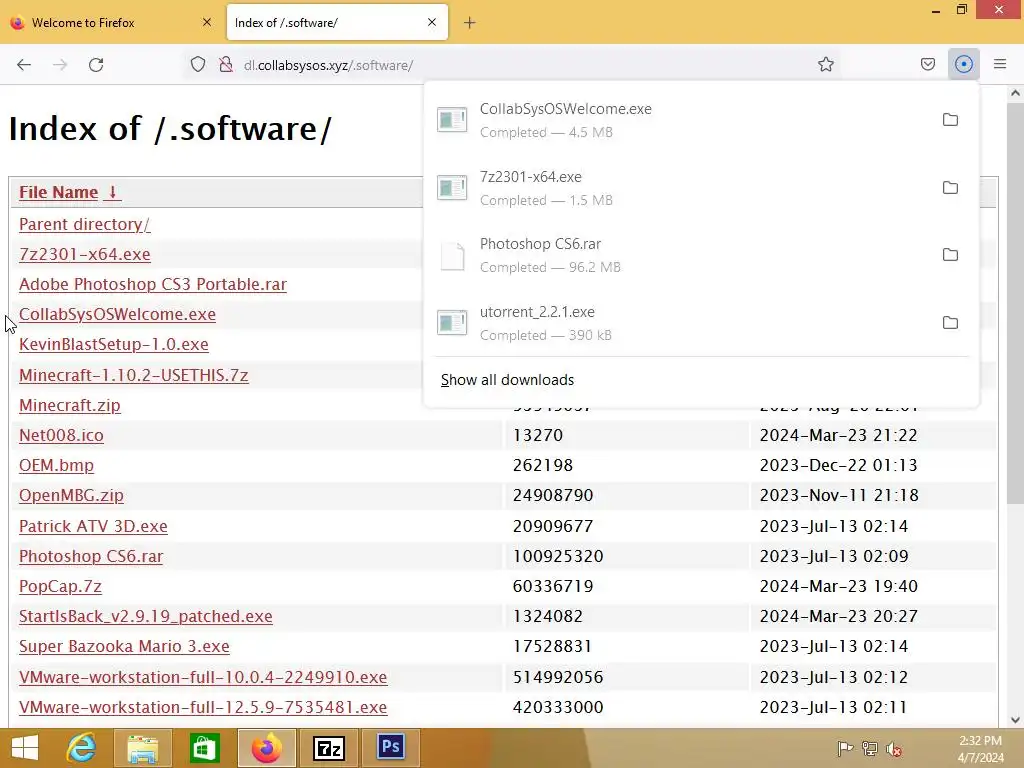Download the Minecraft.zip file

[70, 406]
